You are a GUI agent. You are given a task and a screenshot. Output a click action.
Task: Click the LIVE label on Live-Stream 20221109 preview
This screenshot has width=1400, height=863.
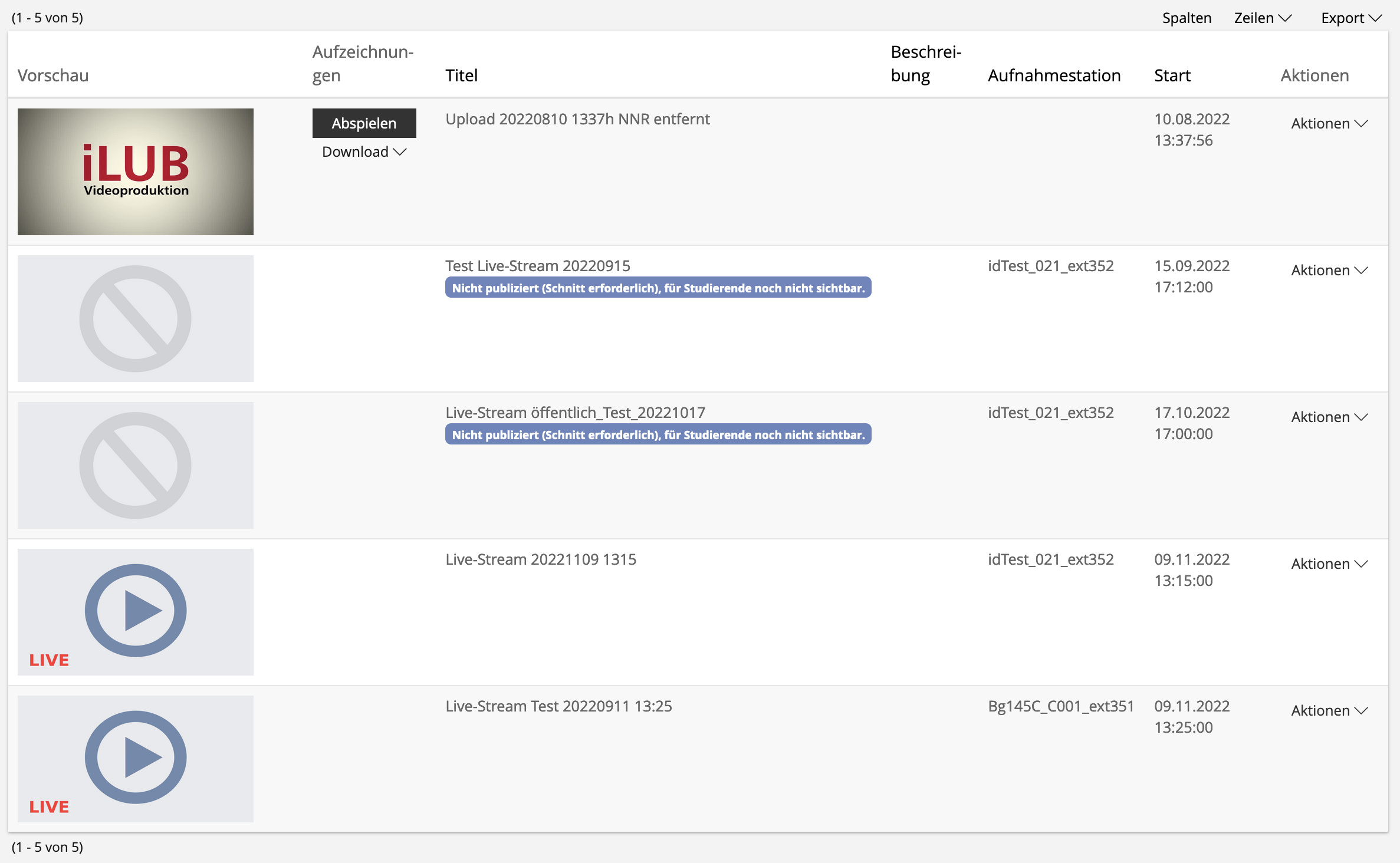pos(49,660)
